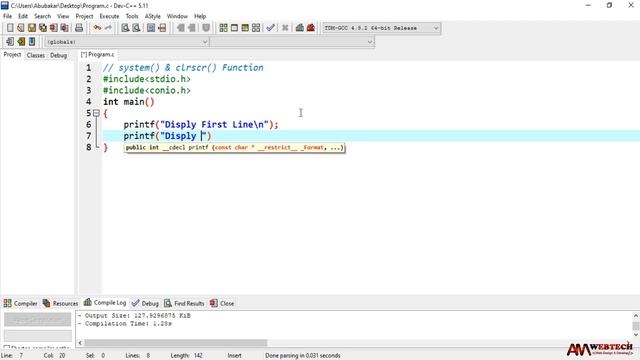Click the line "#include<stdio.h>"
Screen dimensions: 640x360
147,79
